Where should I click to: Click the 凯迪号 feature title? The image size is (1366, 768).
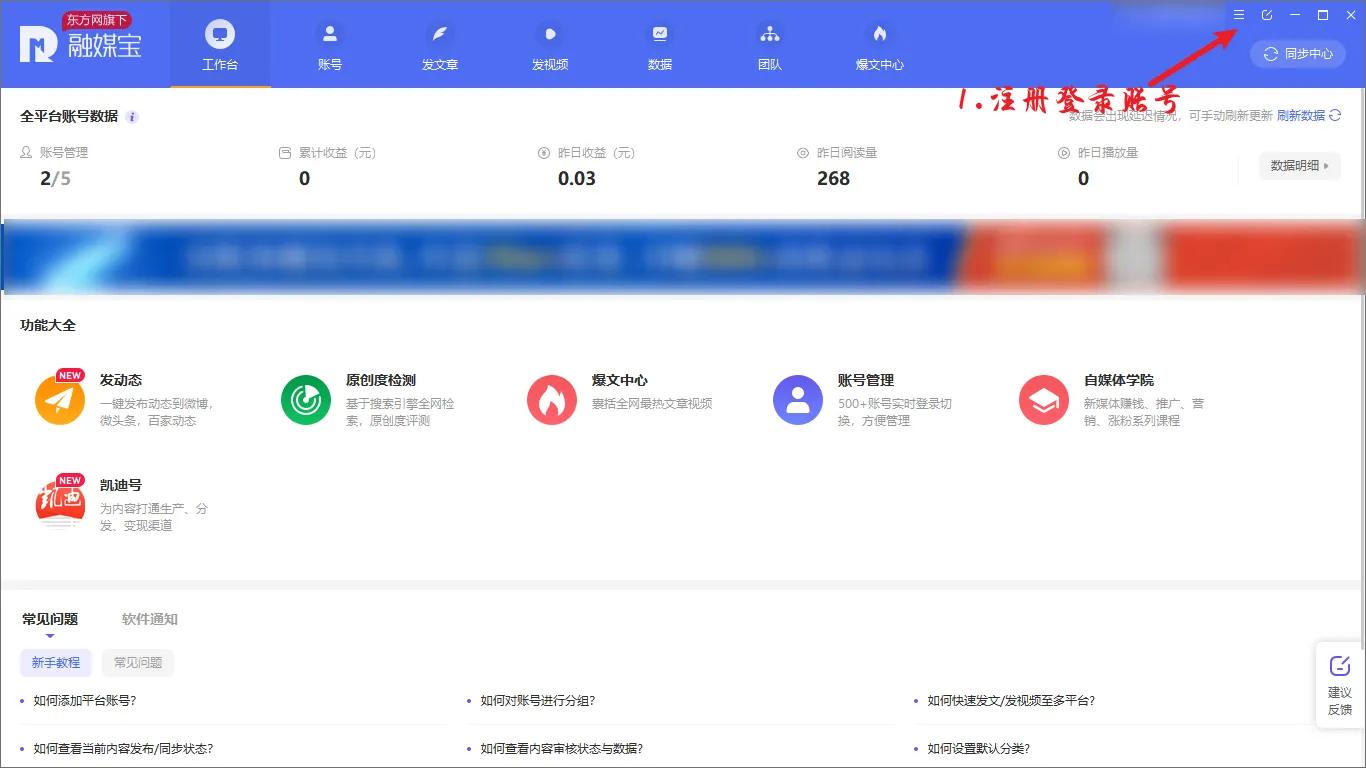(x=121, y=485)
